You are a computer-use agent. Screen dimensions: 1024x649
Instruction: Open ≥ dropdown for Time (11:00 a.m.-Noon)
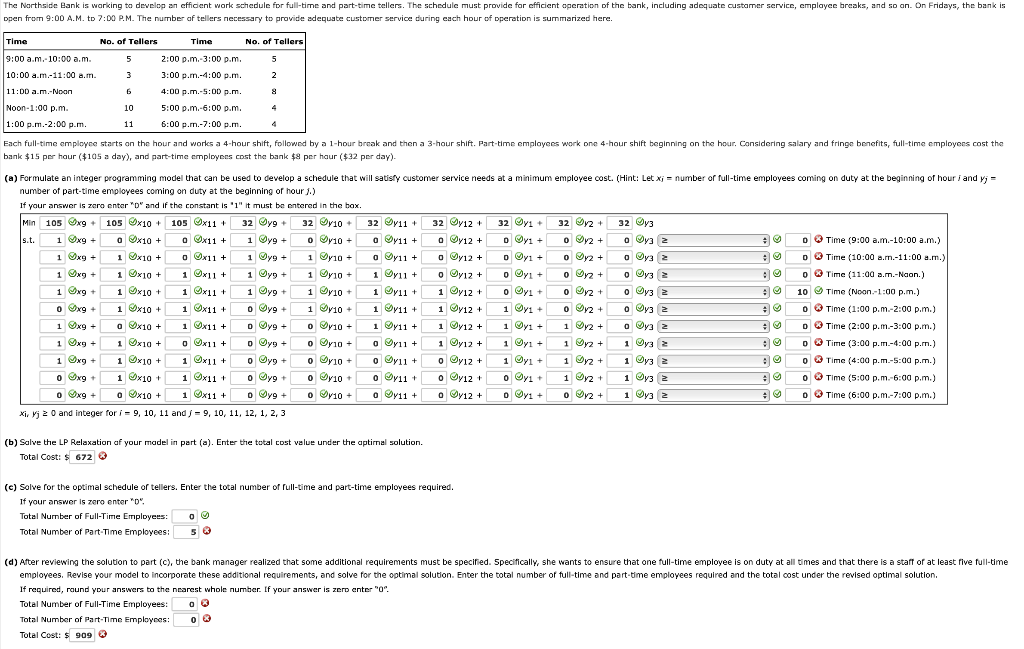pyautogui.click(x=713, y=275)
